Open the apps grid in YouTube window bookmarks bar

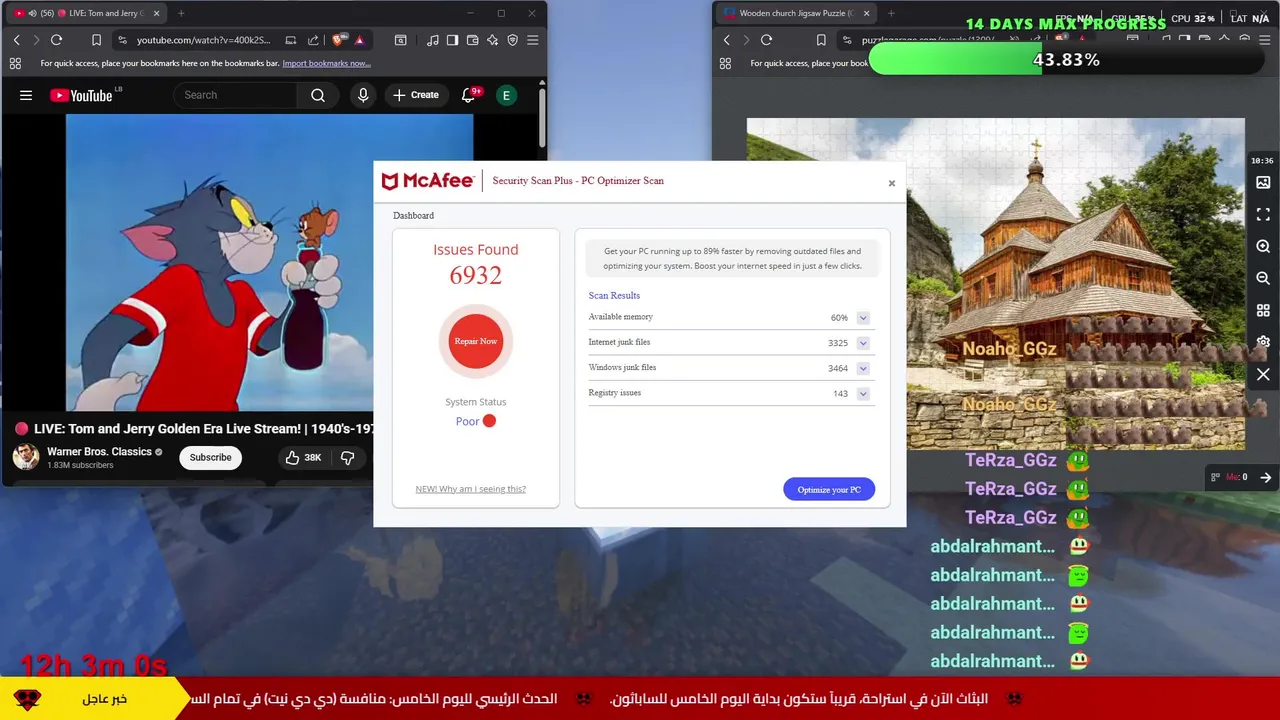15,63
